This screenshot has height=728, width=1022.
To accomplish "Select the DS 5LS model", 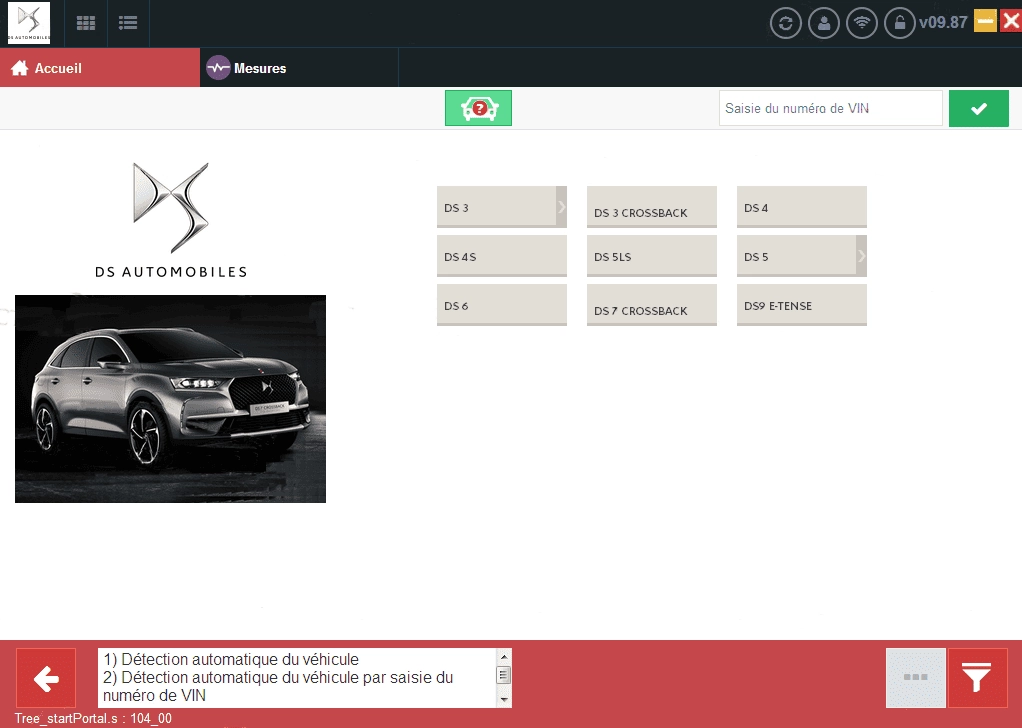I will [x=652, y=256].
